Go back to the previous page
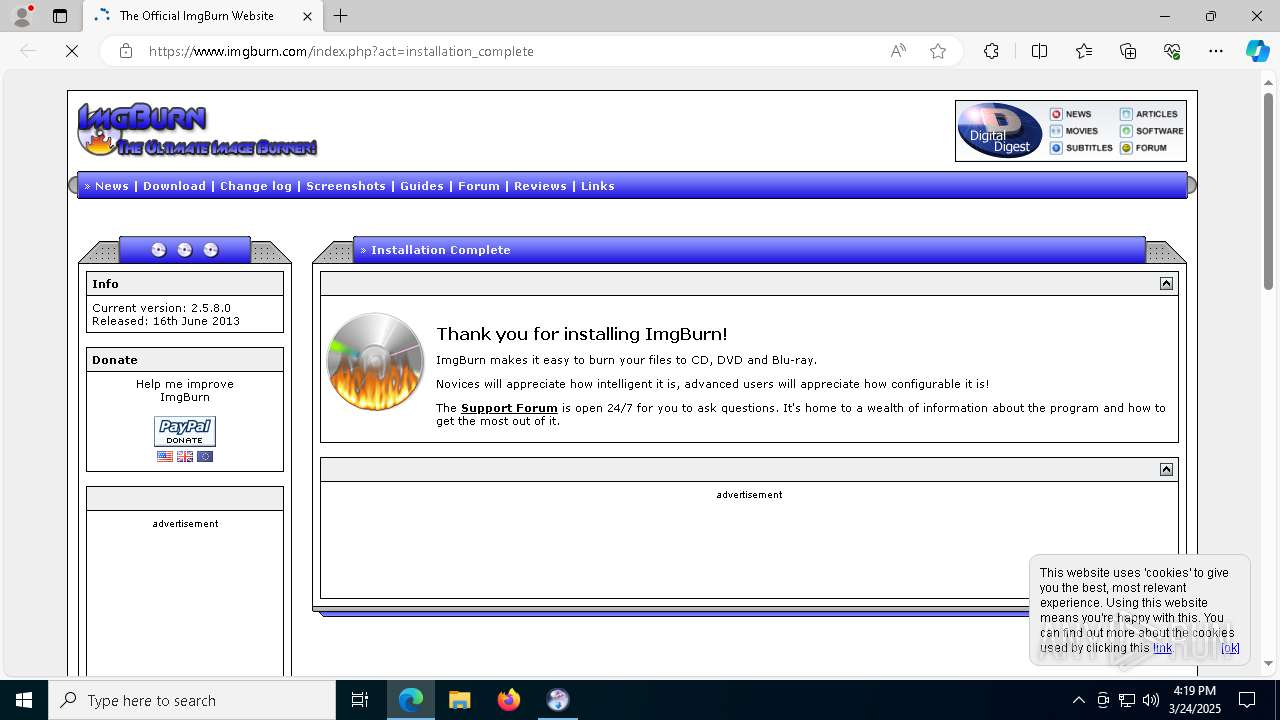Image resolution: width=1280 pixels, height=720 pixels. click(x=28, y=51)
